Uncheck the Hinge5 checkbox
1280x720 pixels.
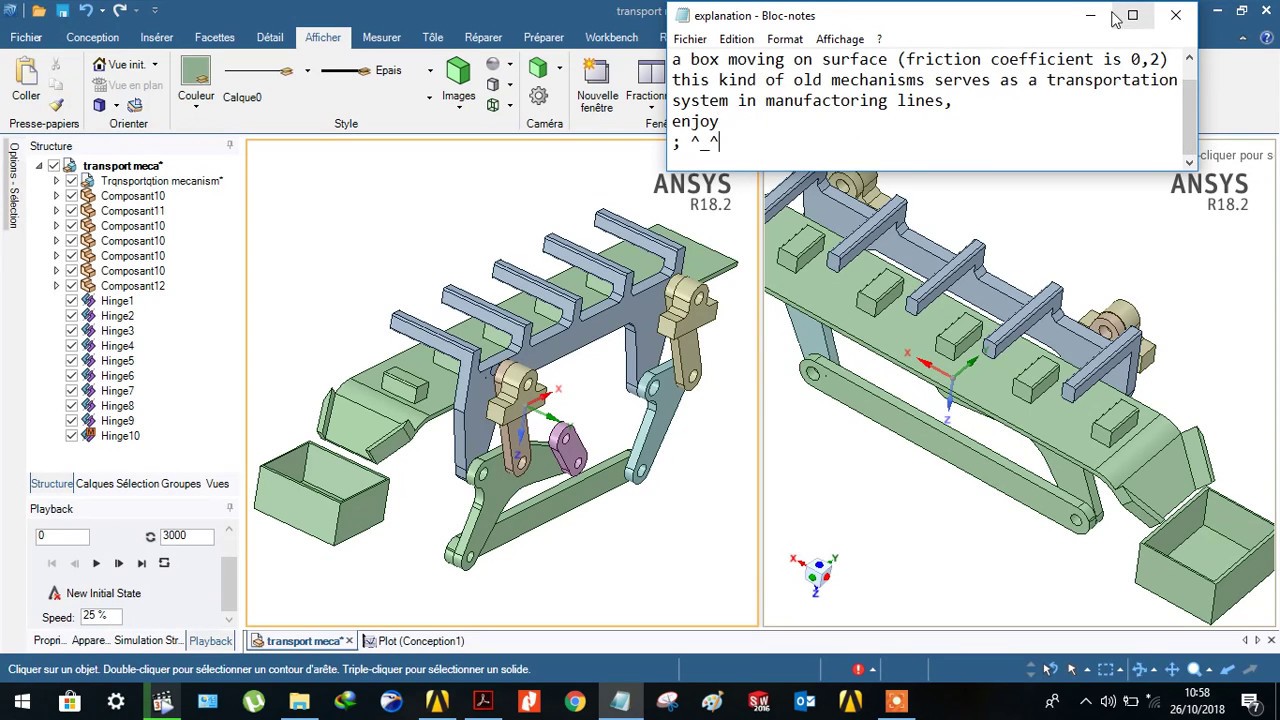tap(72, 361)
